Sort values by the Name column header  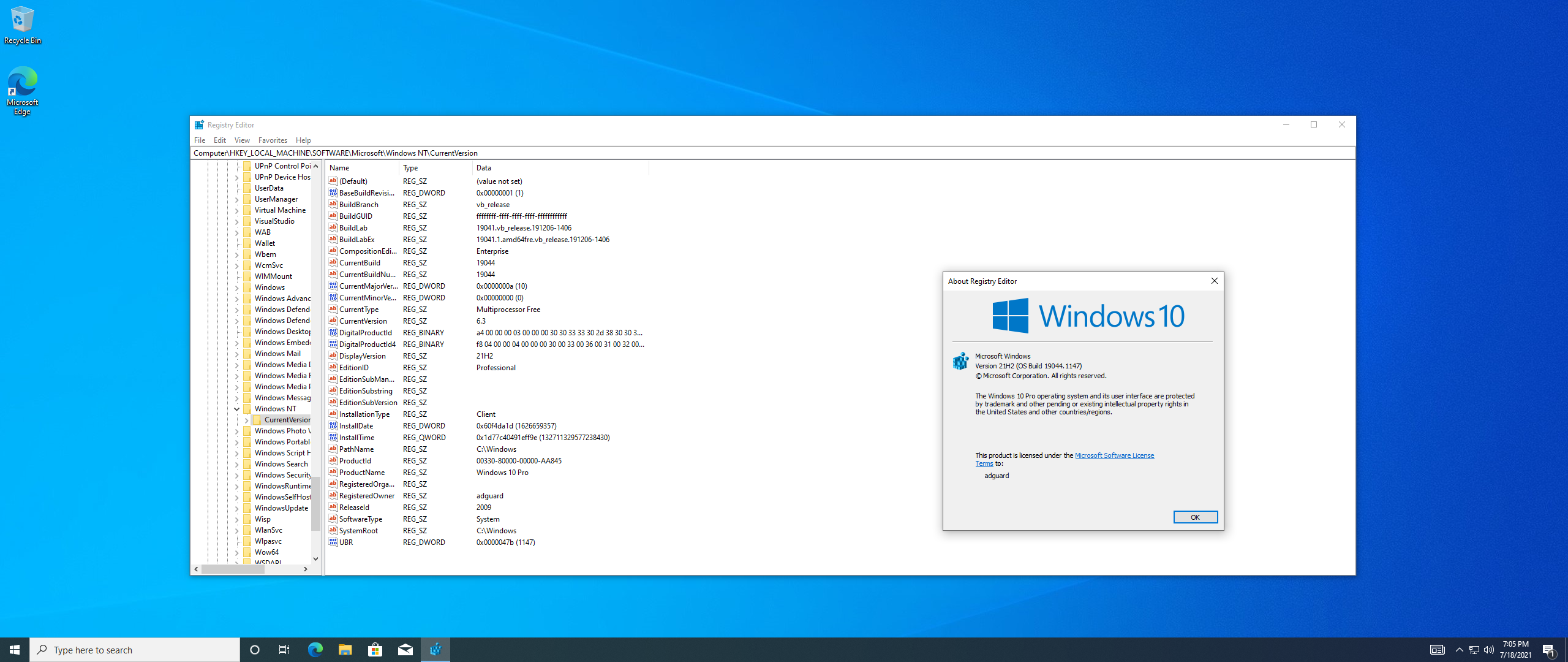tap(363, 168)
